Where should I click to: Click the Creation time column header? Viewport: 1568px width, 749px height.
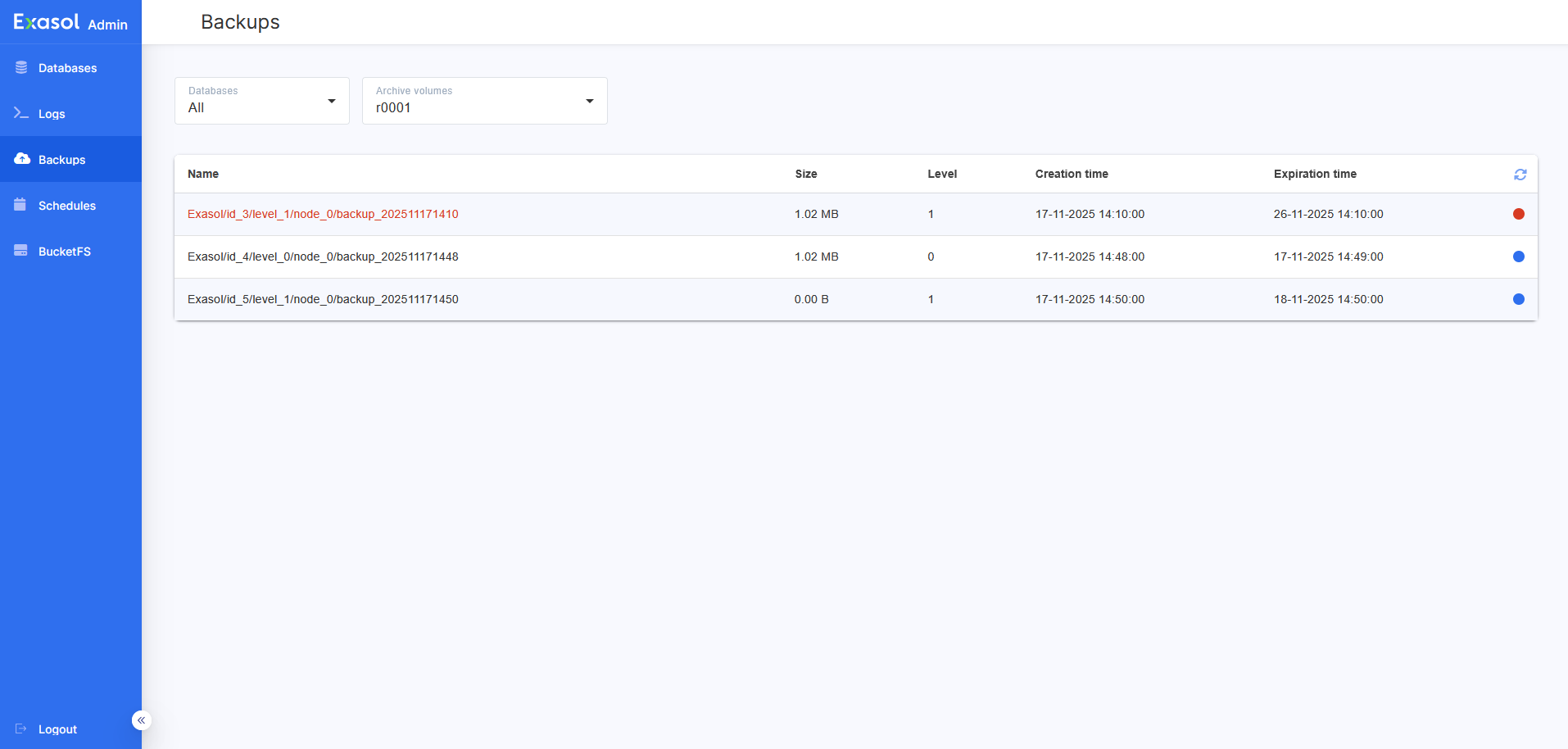pos(1071,174)
